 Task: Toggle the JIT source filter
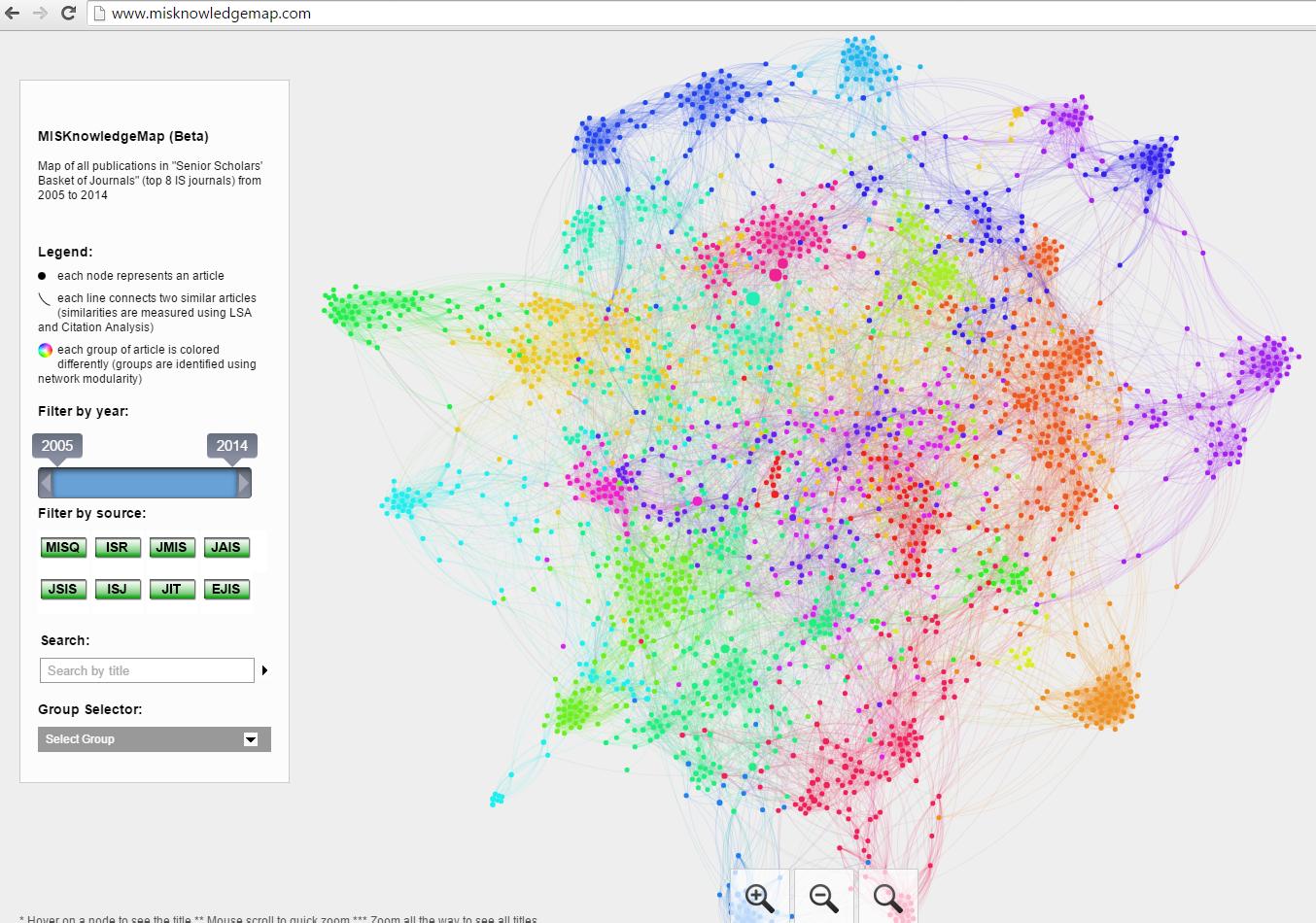click(x=172, y=590)
